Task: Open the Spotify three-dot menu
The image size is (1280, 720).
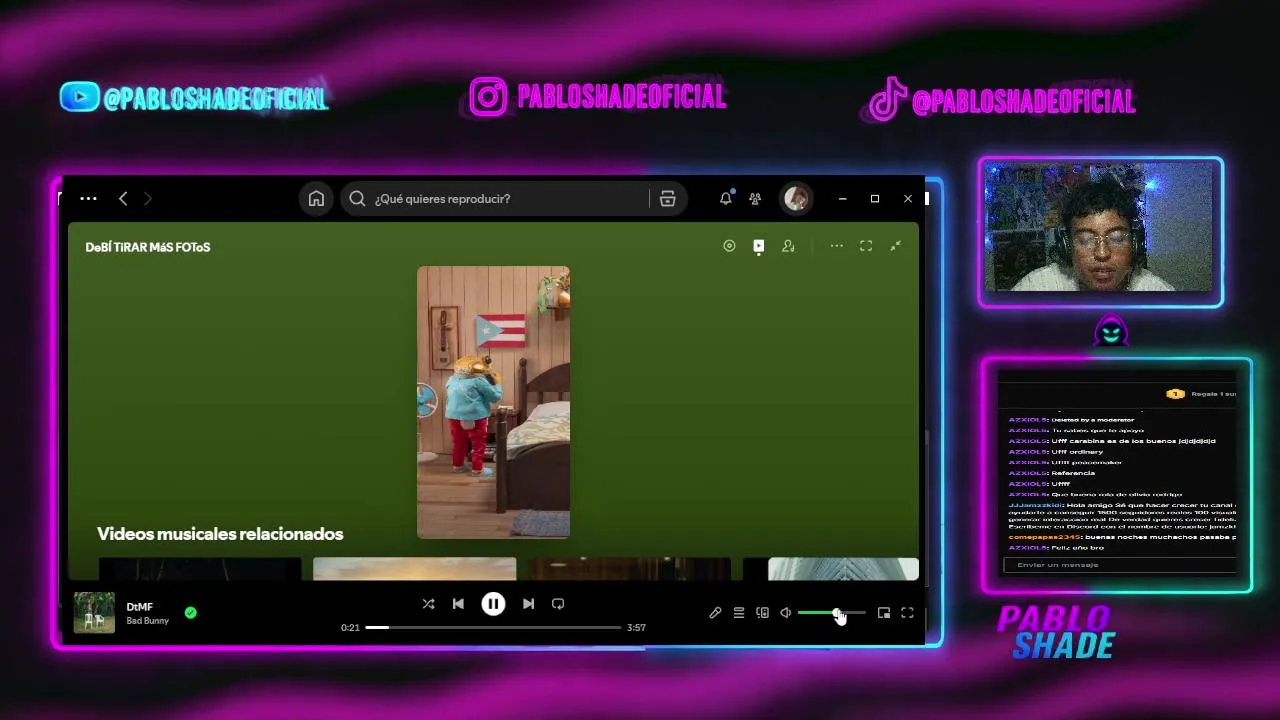Action: [x=88, y=199]
